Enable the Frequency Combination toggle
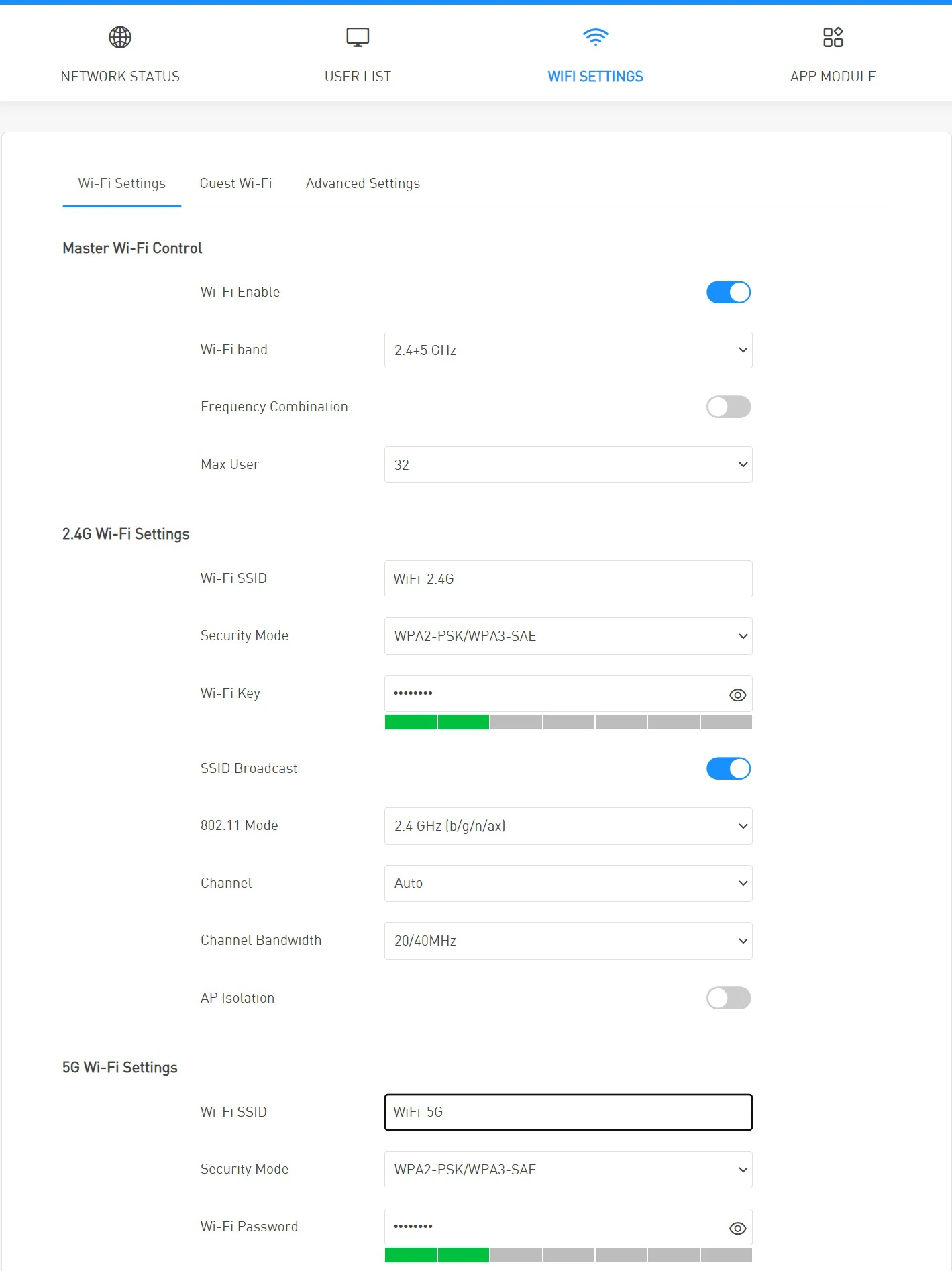The height and width of the screenshot is (1271, 952). [x=729, y=407]
